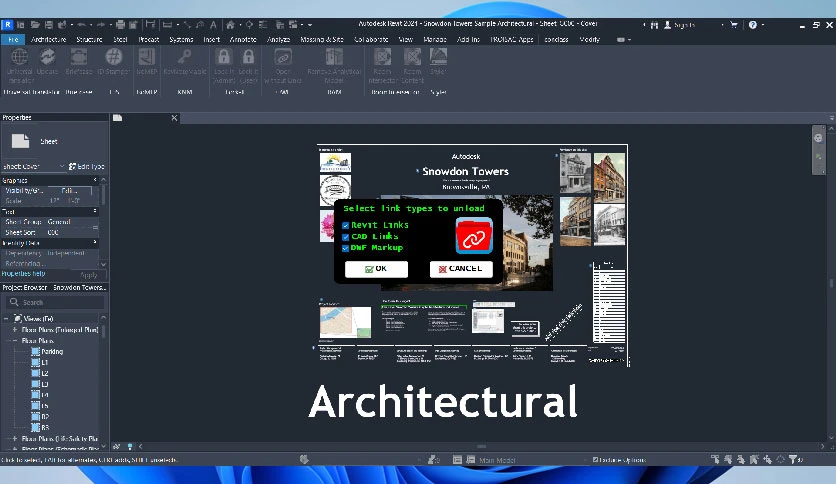Screen dimensions: 836x484
Task: Uncheck the CAD Links checkbox
Action: click(x=345, y=237)
